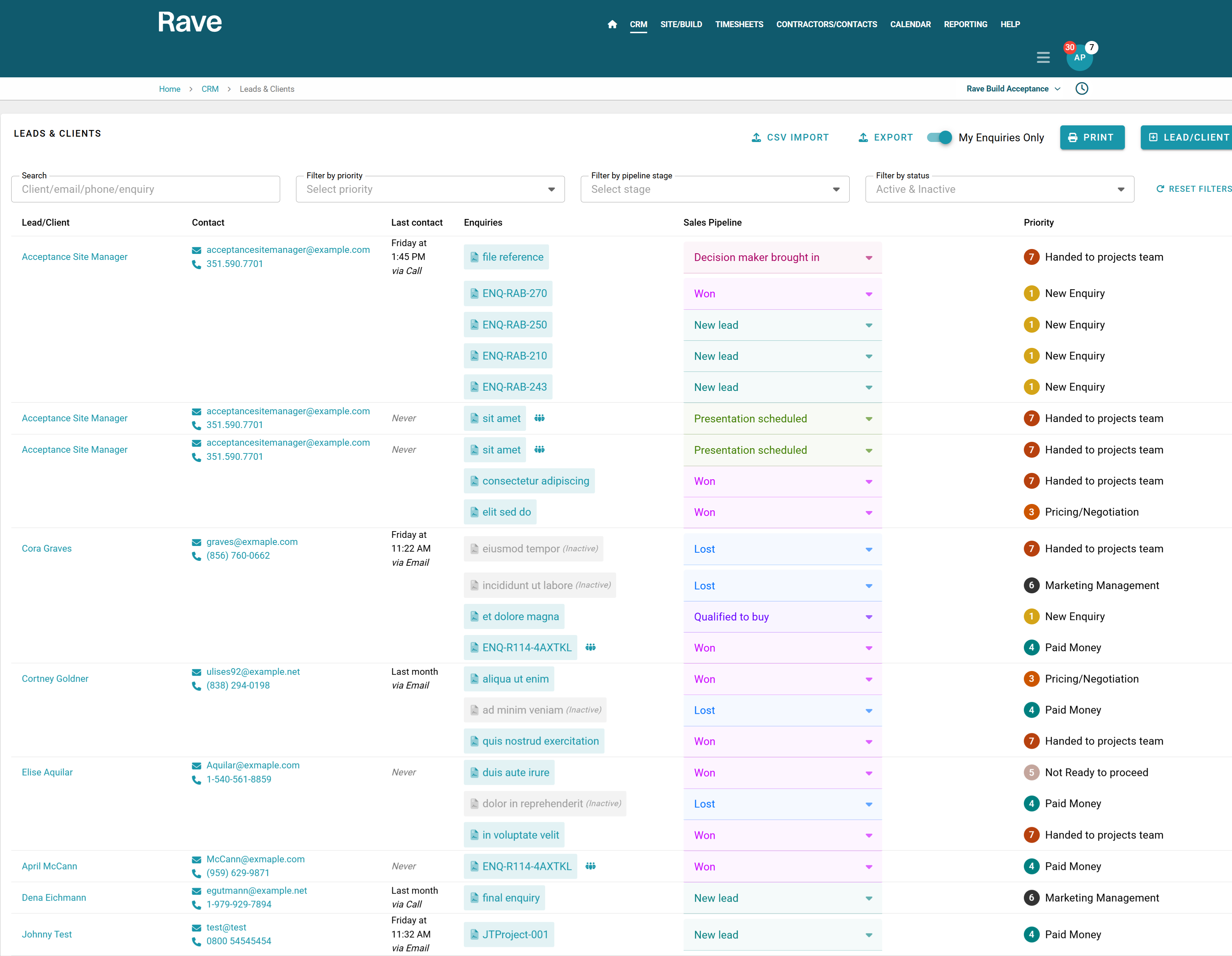
Task: Open the Filter by priority dropdown
Action: coord(430,190)
